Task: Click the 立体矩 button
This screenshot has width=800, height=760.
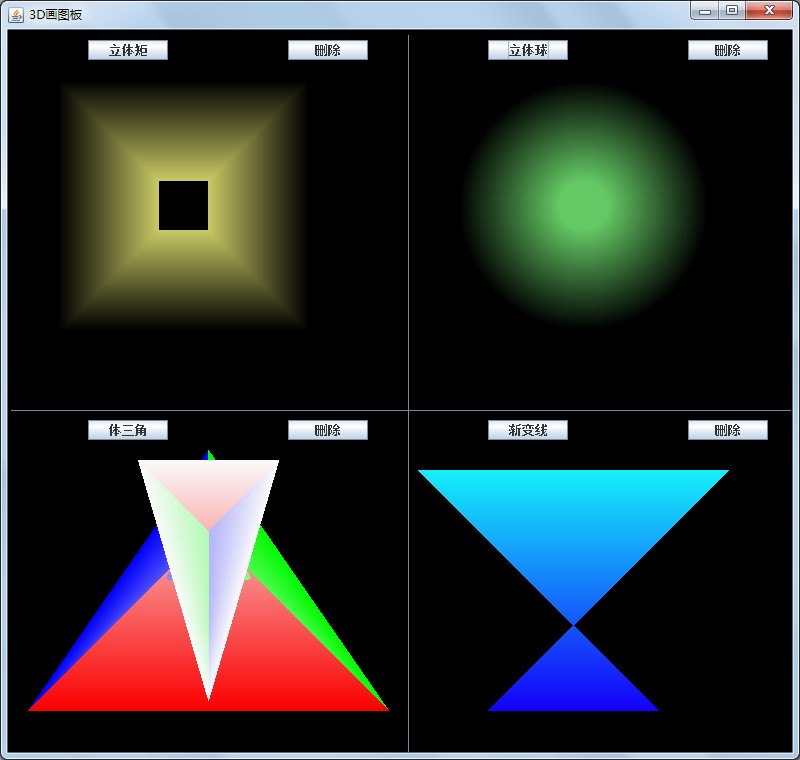Action: tap(128, 50)
